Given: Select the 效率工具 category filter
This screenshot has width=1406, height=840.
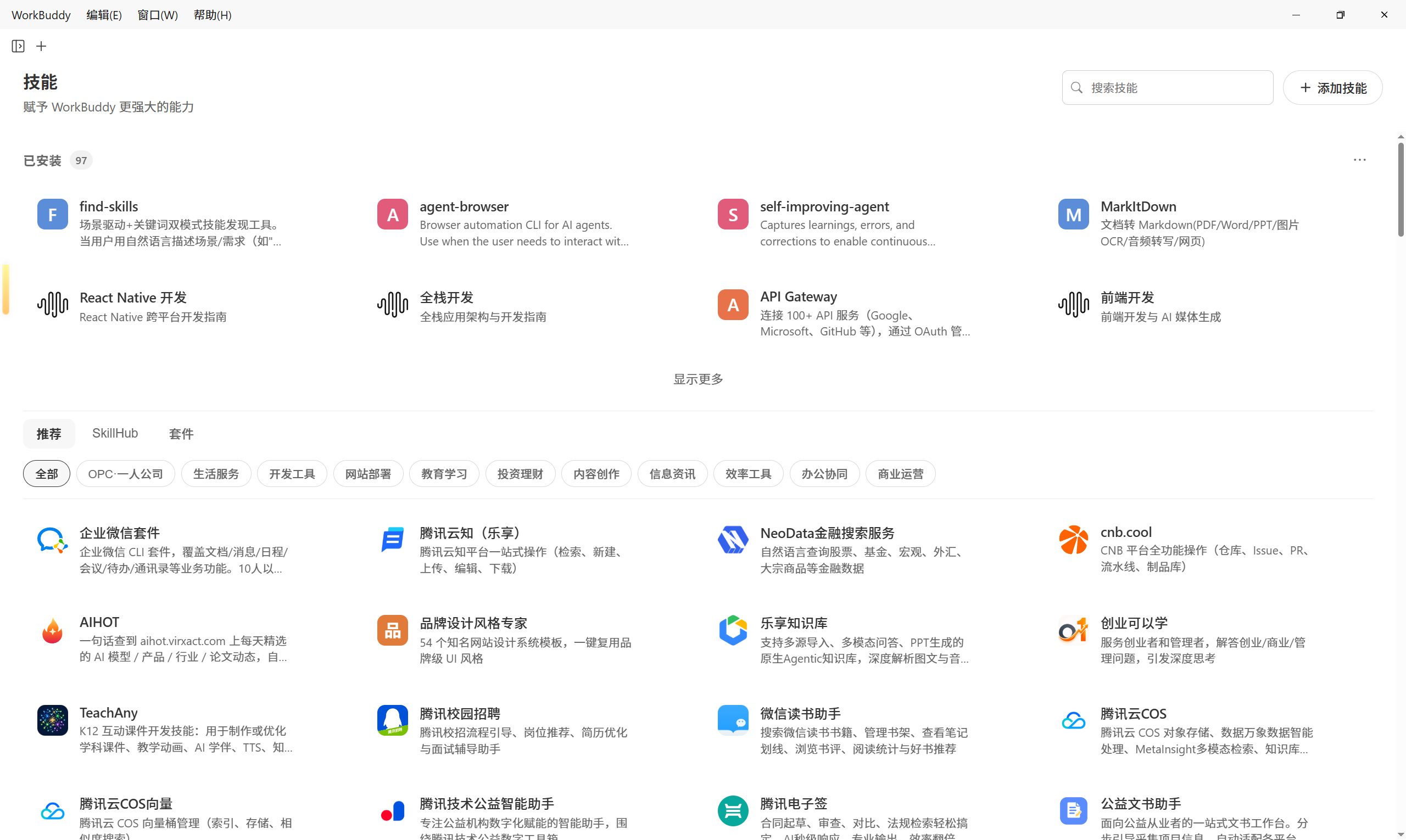Looking at the screenshot, I should click(749, 474).
